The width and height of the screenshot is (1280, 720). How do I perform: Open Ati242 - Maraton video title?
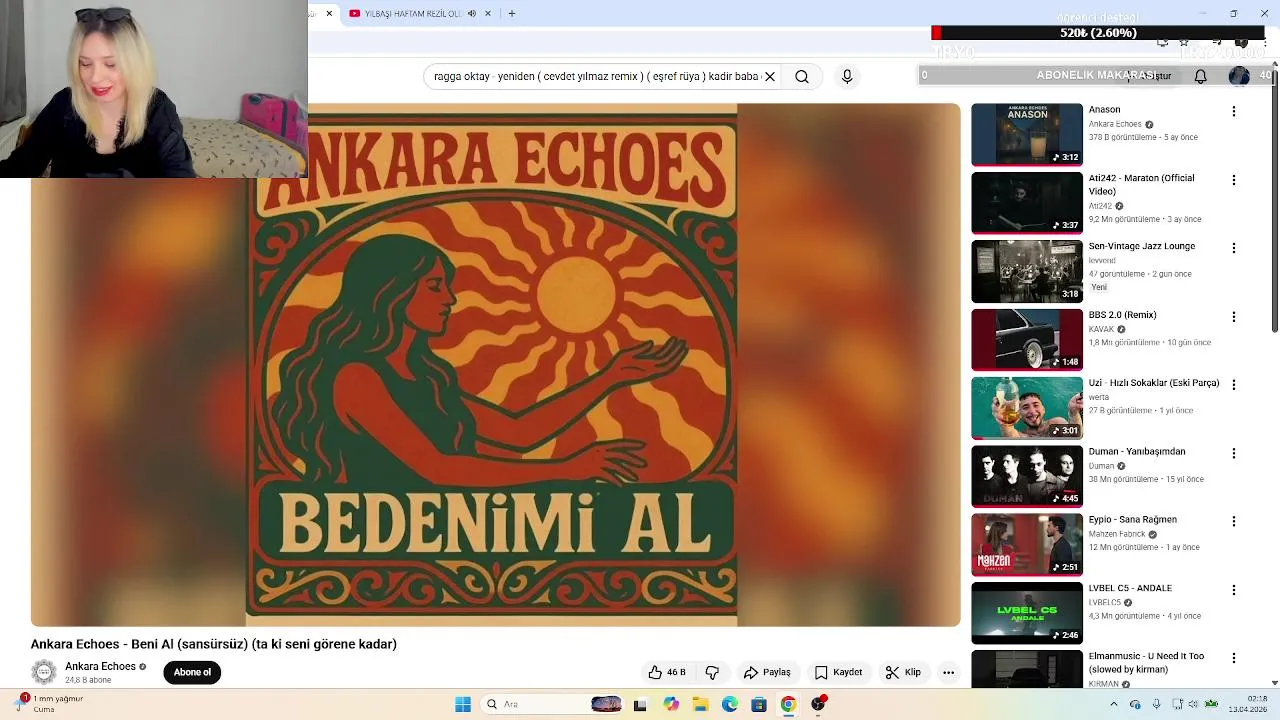[x=1141, y=184]
